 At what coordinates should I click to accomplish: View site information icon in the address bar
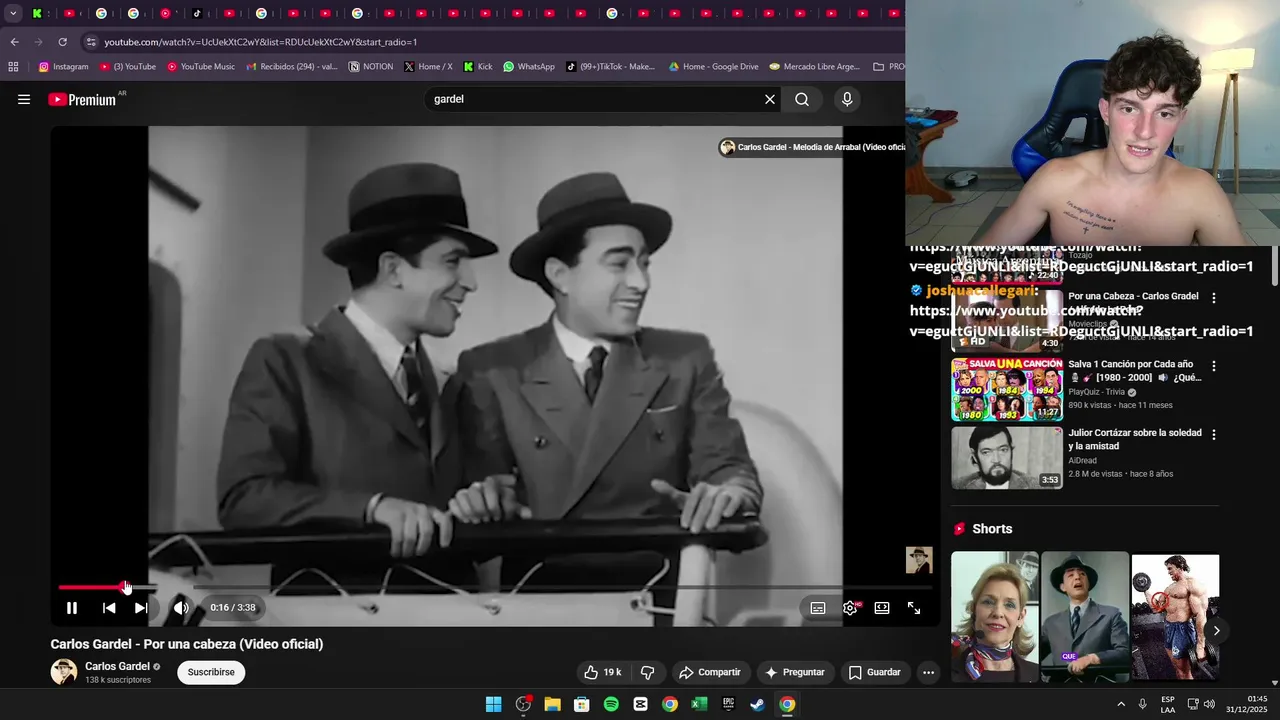[91, 42]
